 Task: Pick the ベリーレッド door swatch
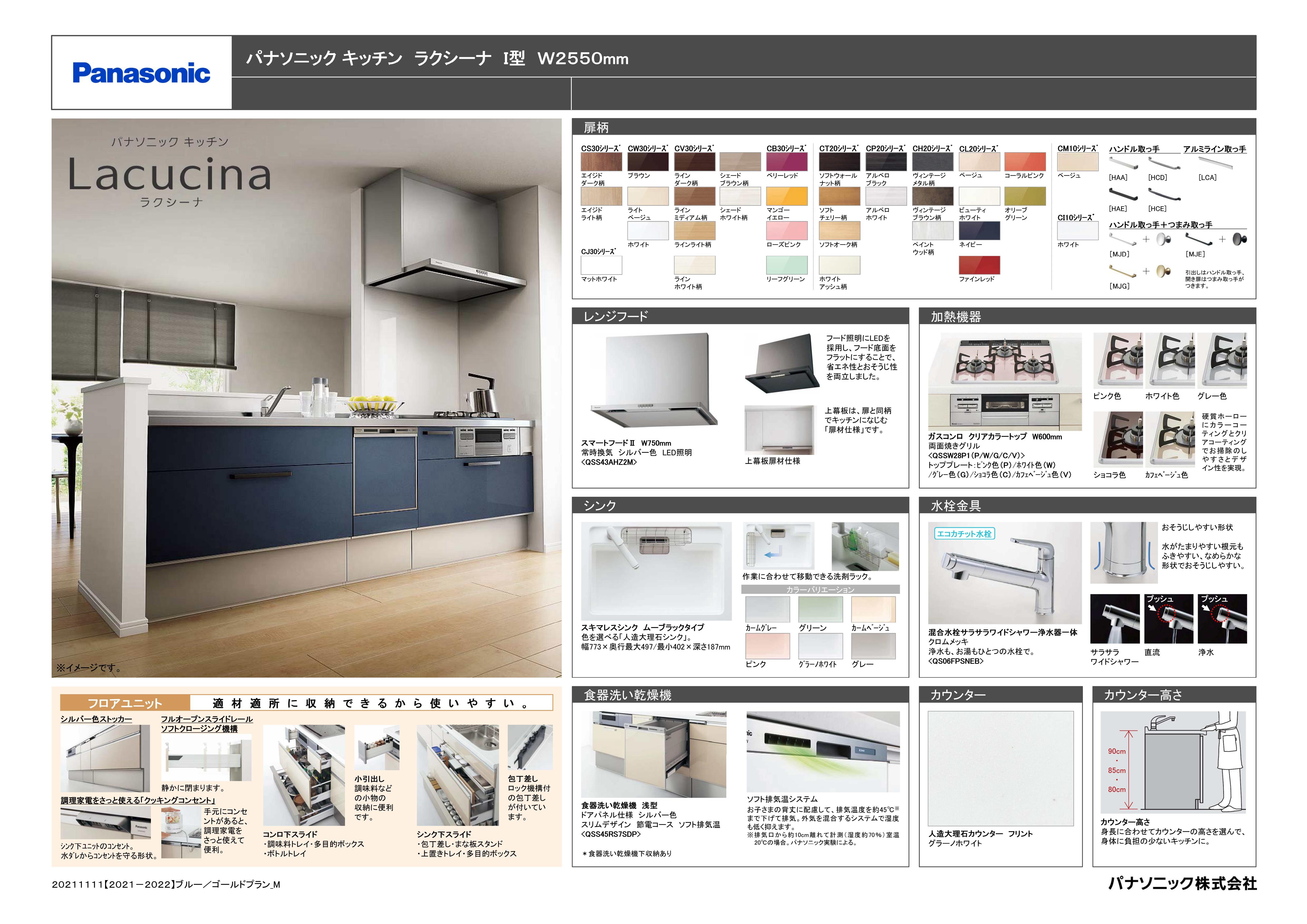coord(787,162)
